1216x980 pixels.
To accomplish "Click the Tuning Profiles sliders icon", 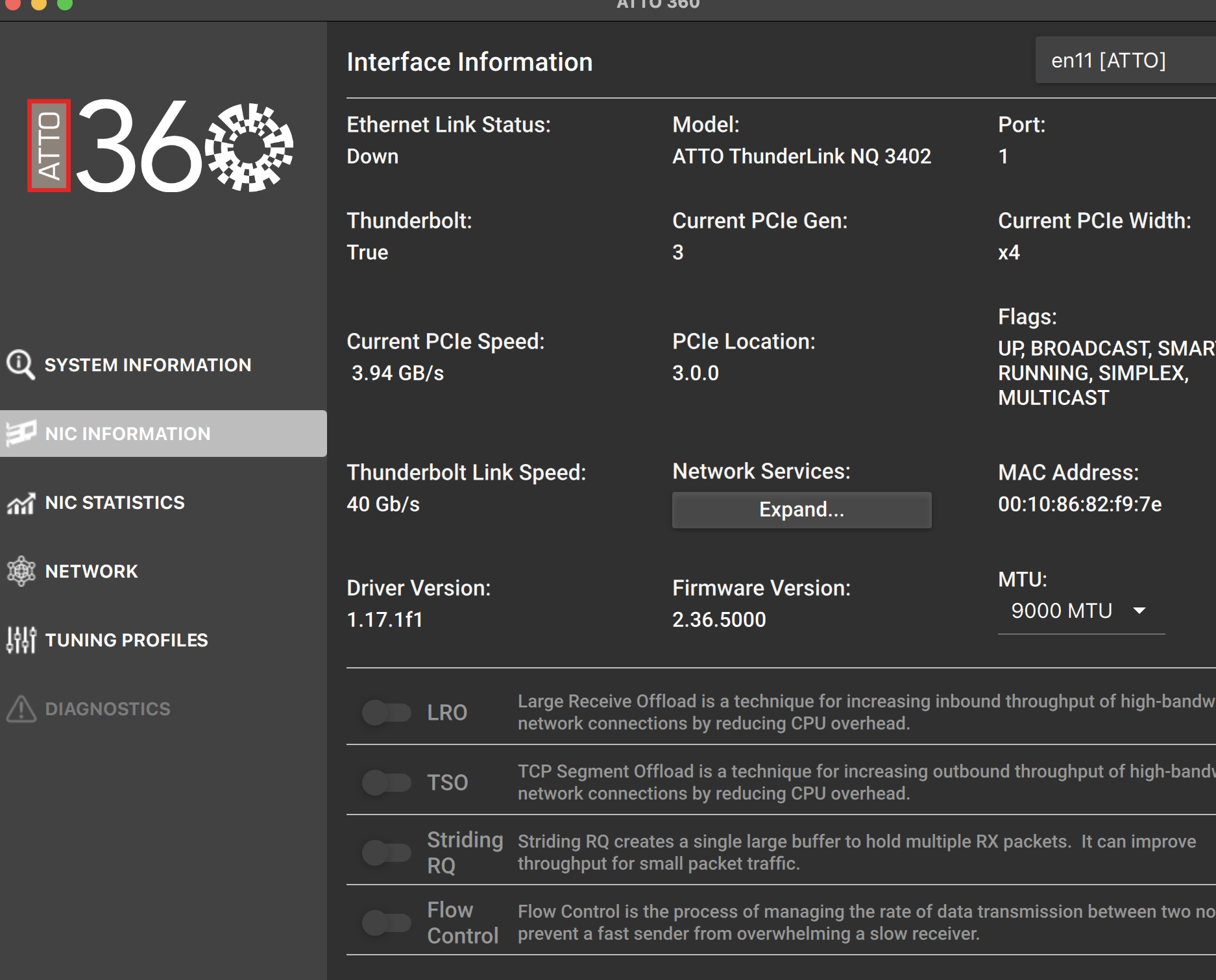I will 21,640.
